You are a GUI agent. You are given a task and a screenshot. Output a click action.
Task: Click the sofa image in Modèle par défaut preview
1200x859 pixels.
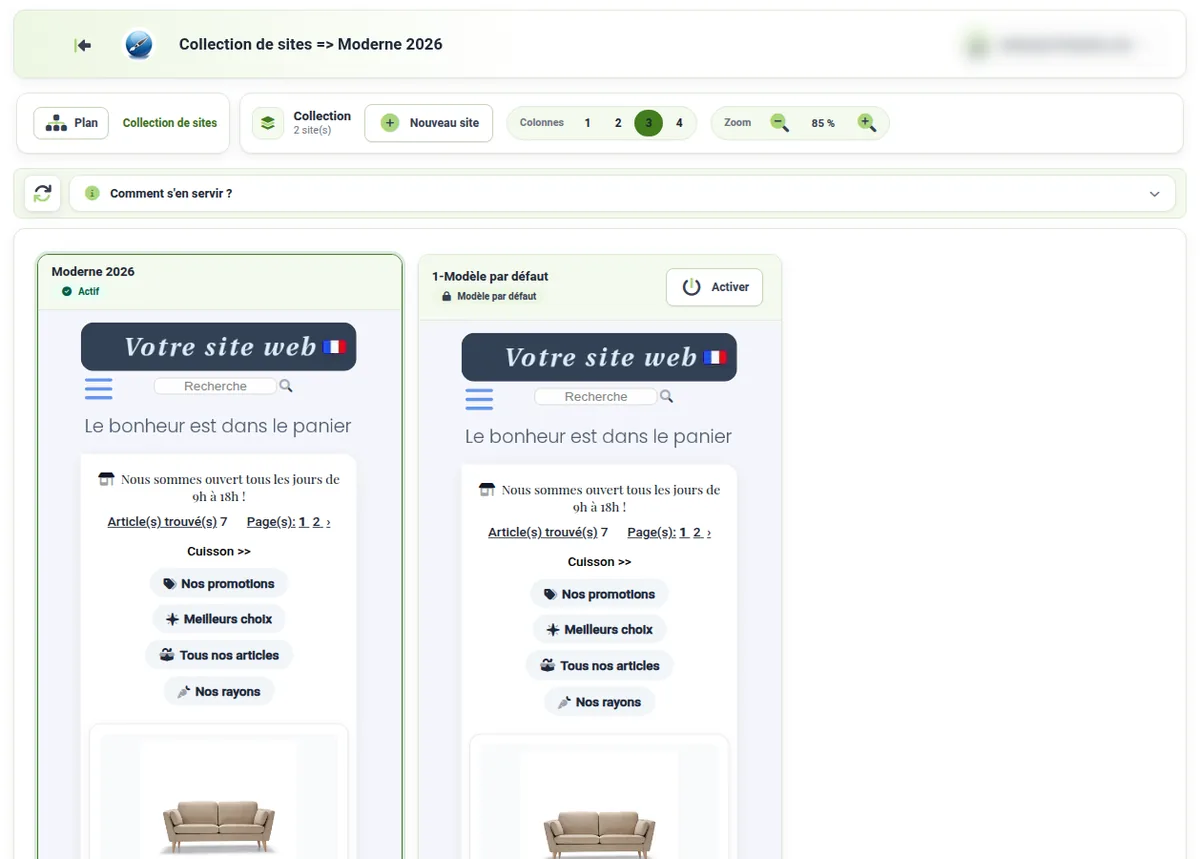click(599, 834)
